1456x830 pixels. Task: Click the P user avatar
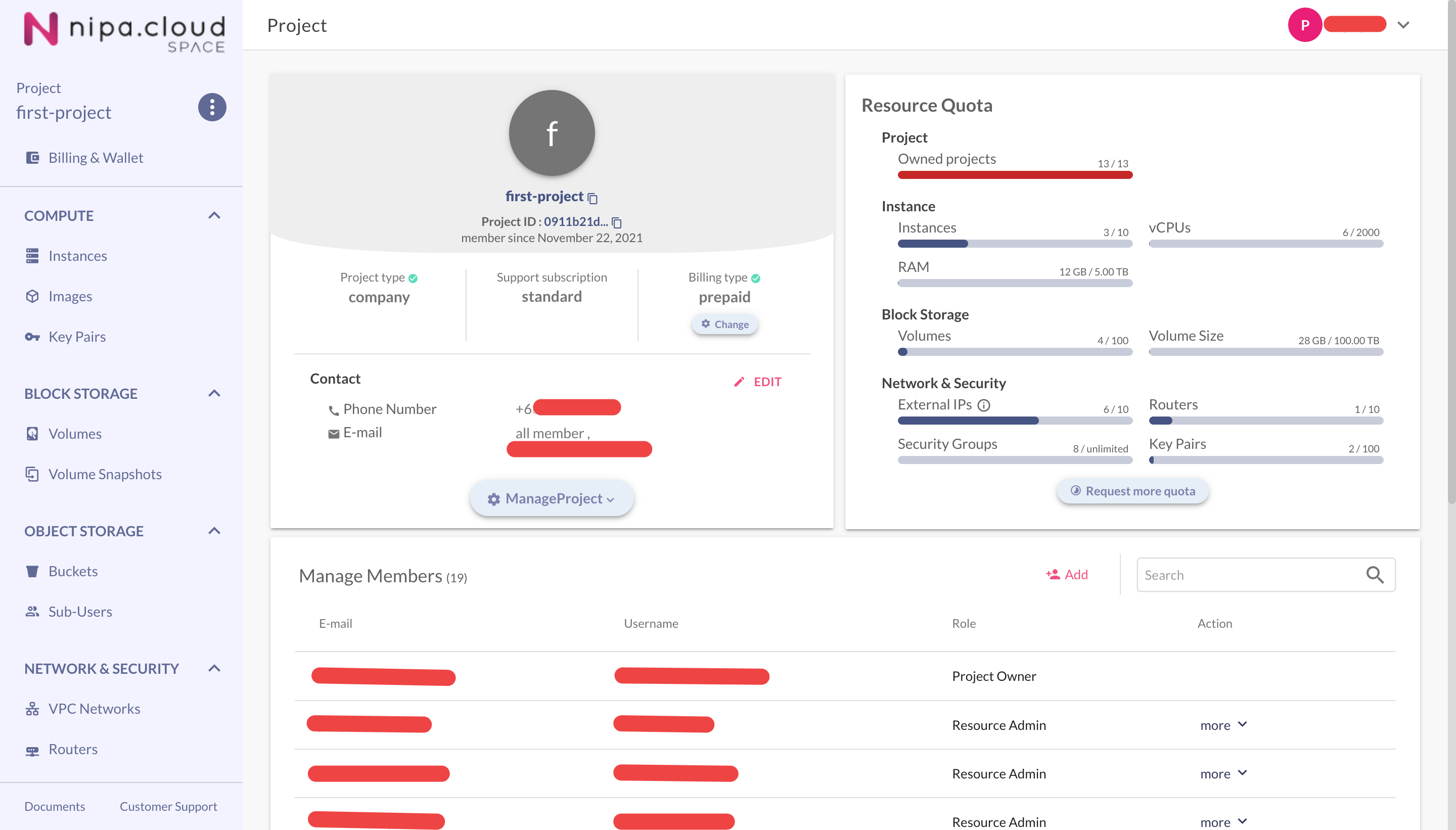tap(1304, 25)
